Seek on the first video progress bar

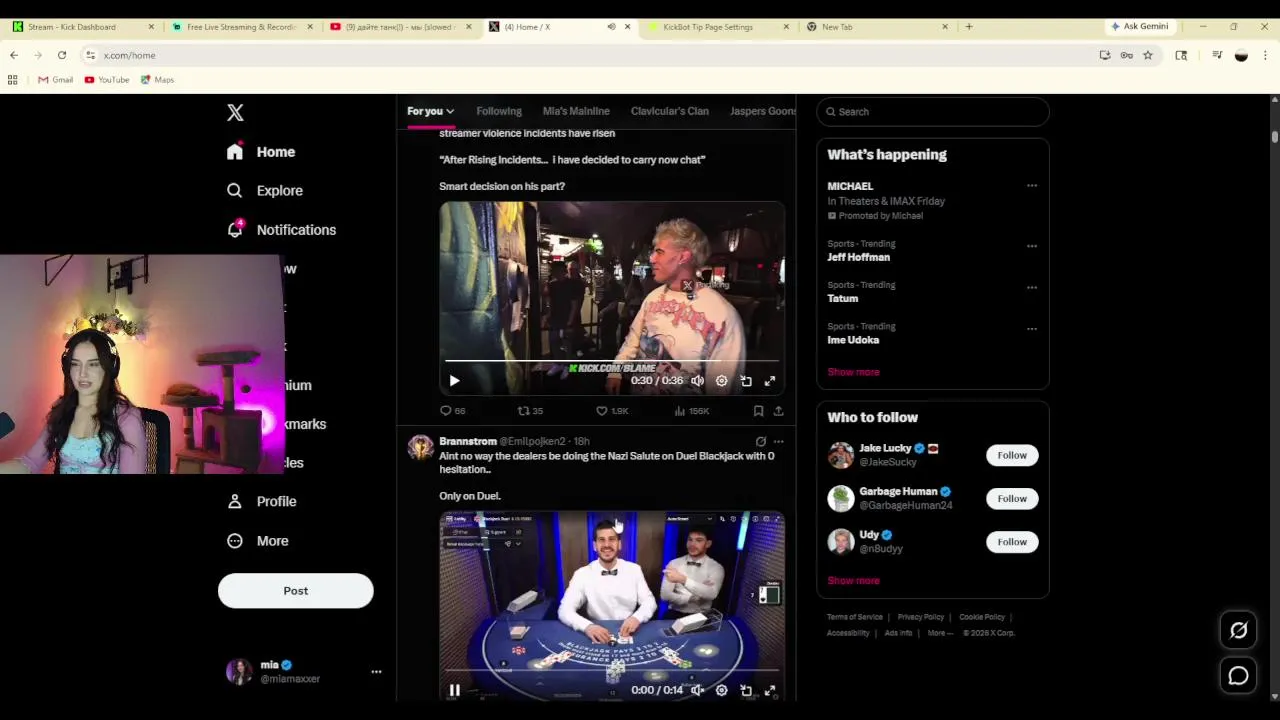tap(612, 360)
